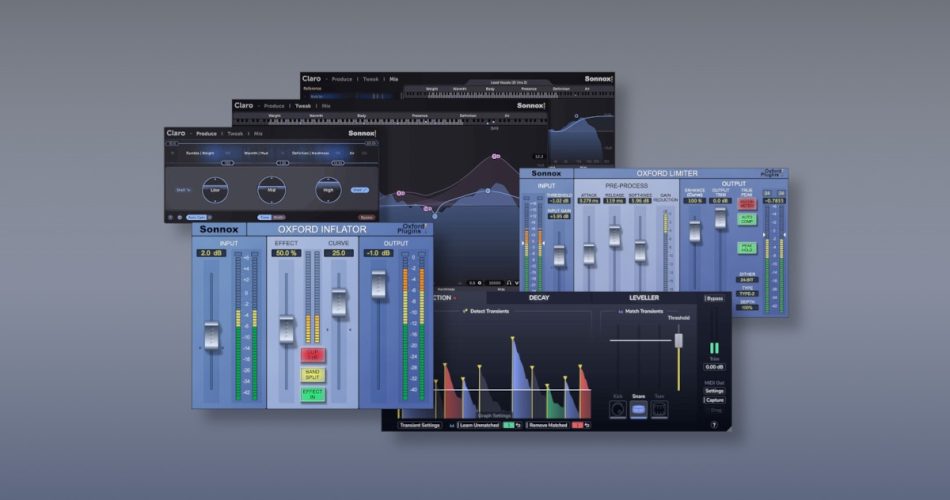
Task: Click the Limiter Release fader
Action: click(614, 236)
